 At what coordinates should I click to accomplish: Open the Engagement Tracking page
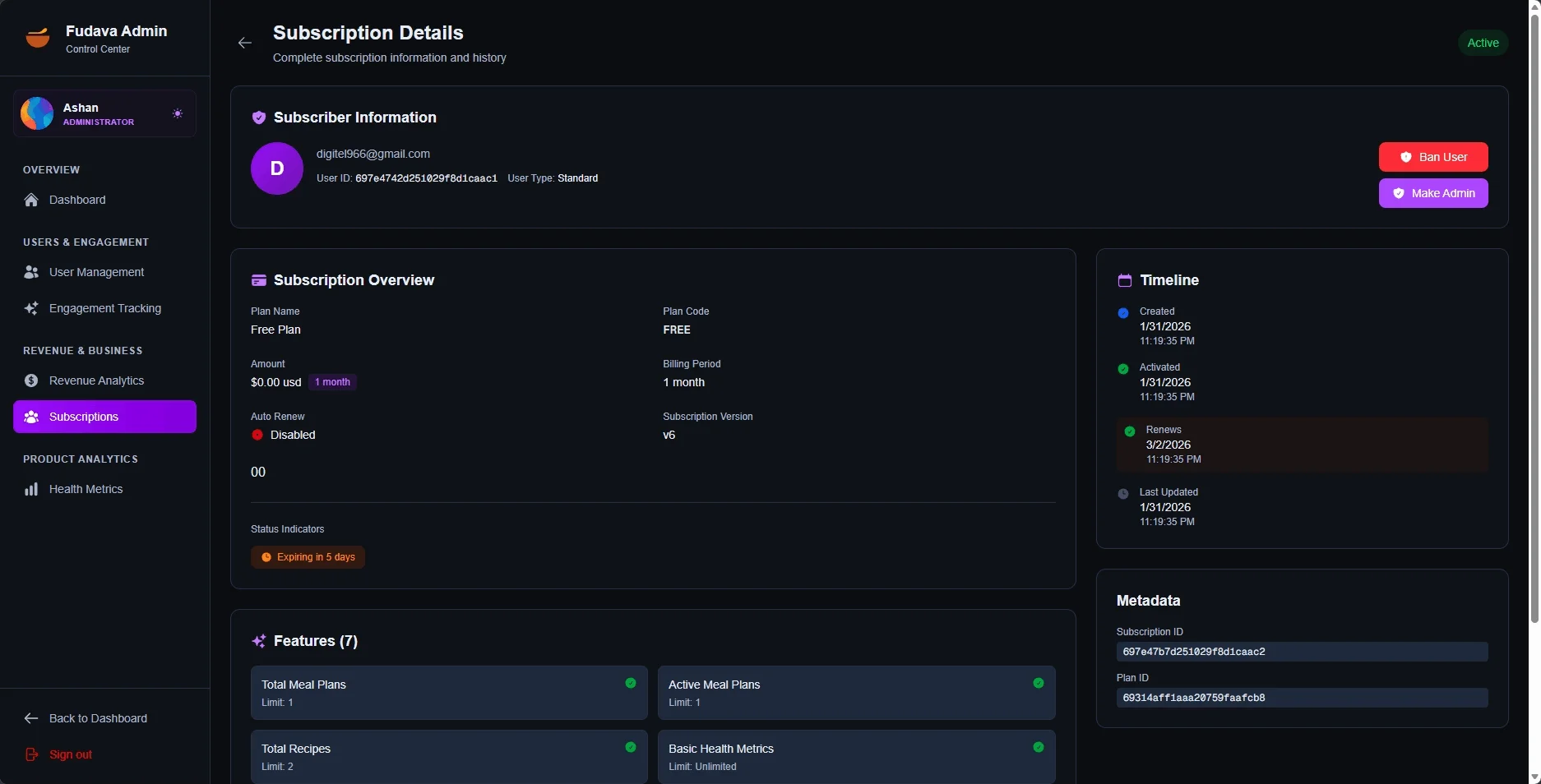[x=104, y=308]
